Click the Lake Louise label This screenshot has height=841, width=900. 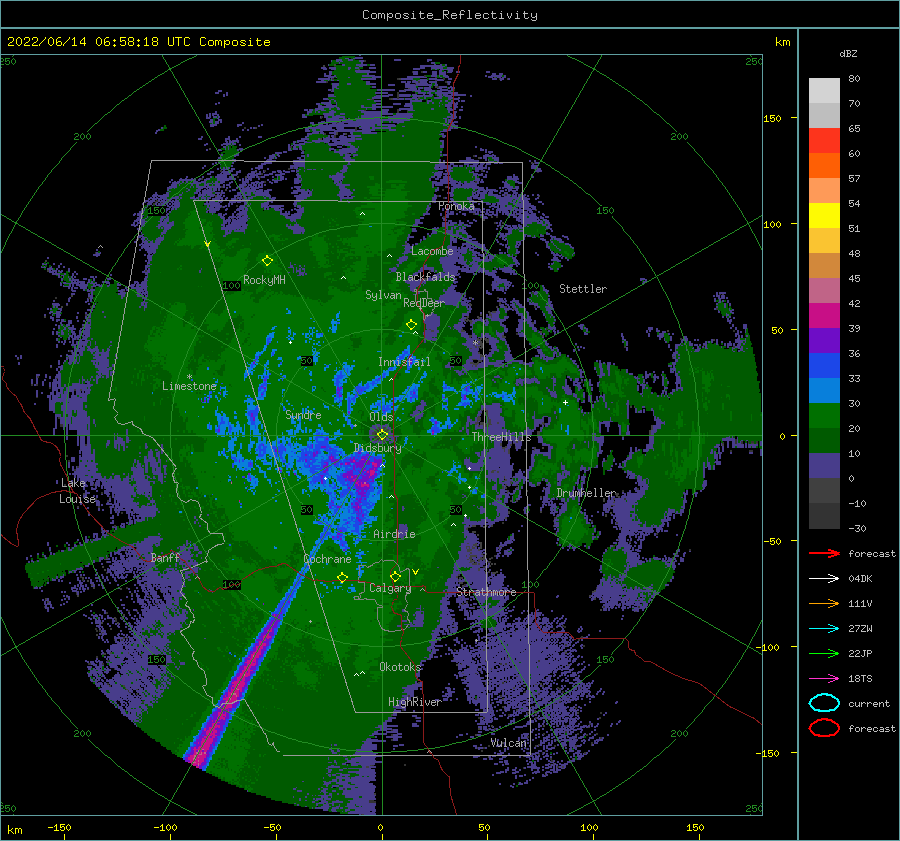(x=77, y=491)
